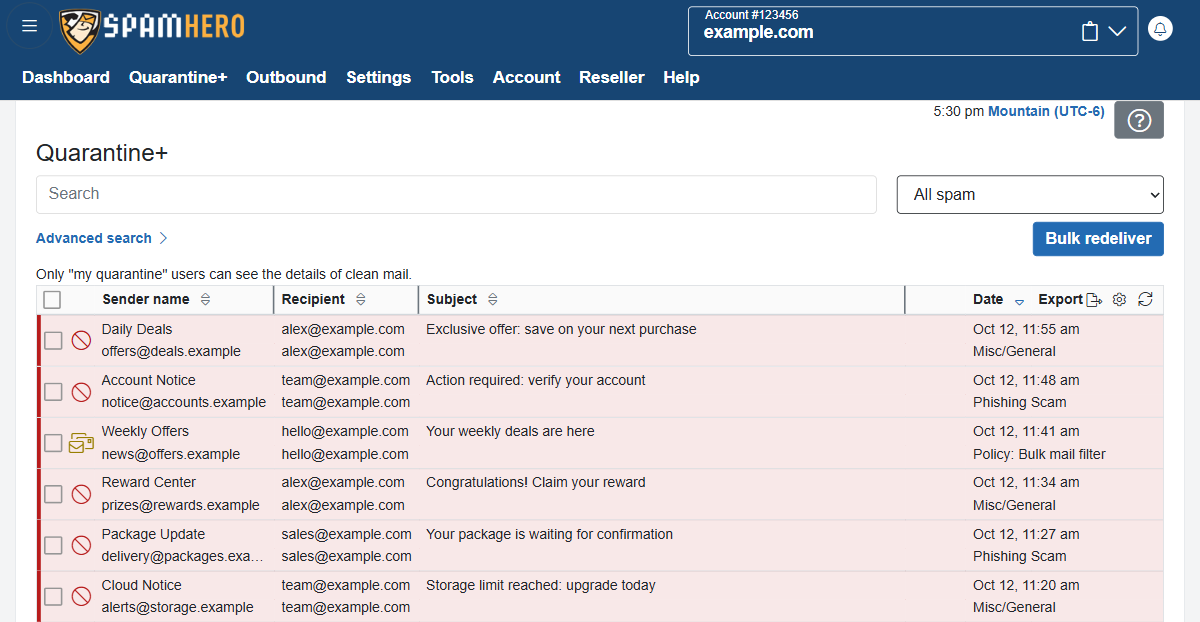The height and width of the screenshot is (622, 1200).
Task: Click the Bulk redeliver button
Action: 1098,238
